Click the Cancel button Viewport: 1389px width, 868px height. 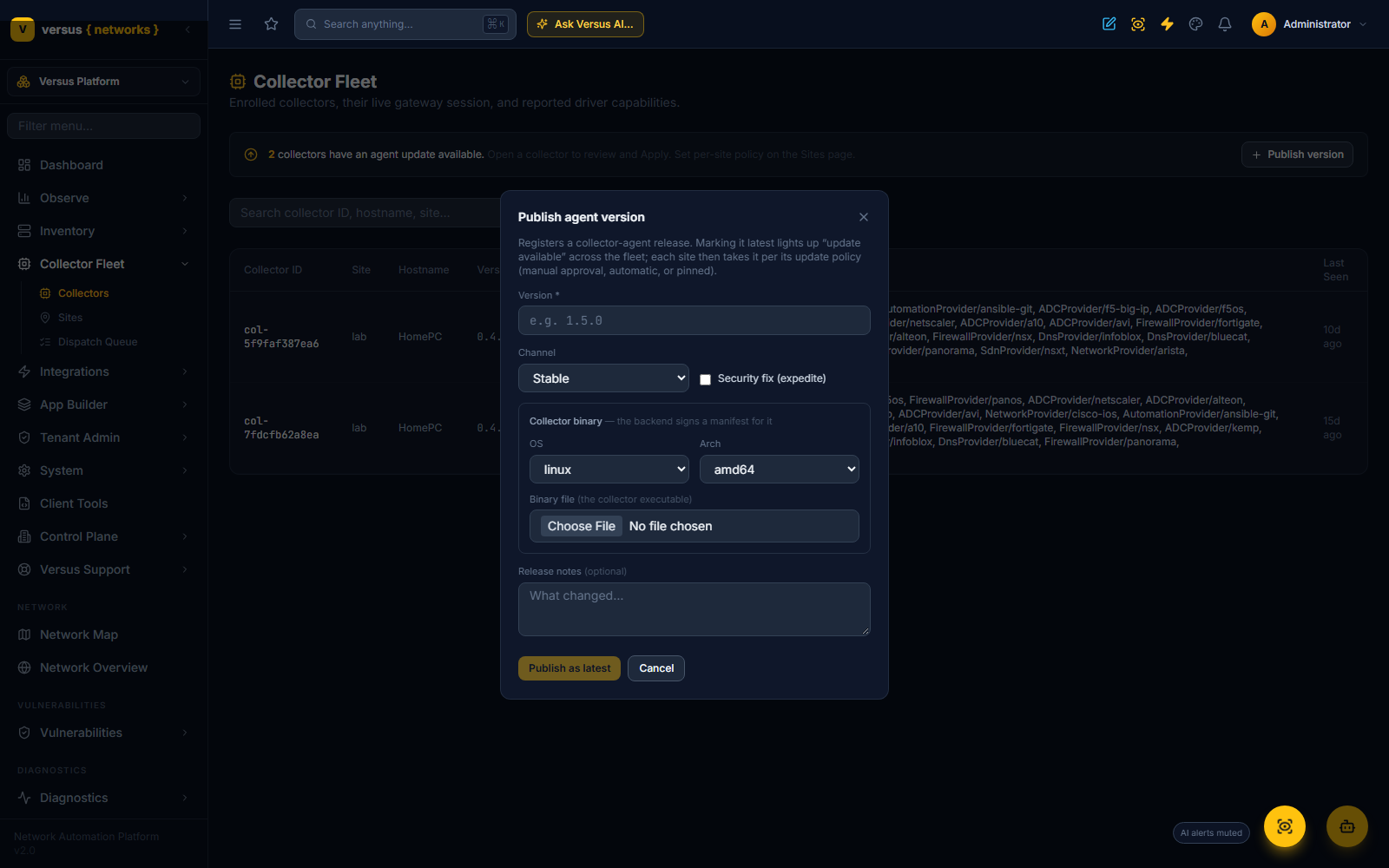pos(656,668)
